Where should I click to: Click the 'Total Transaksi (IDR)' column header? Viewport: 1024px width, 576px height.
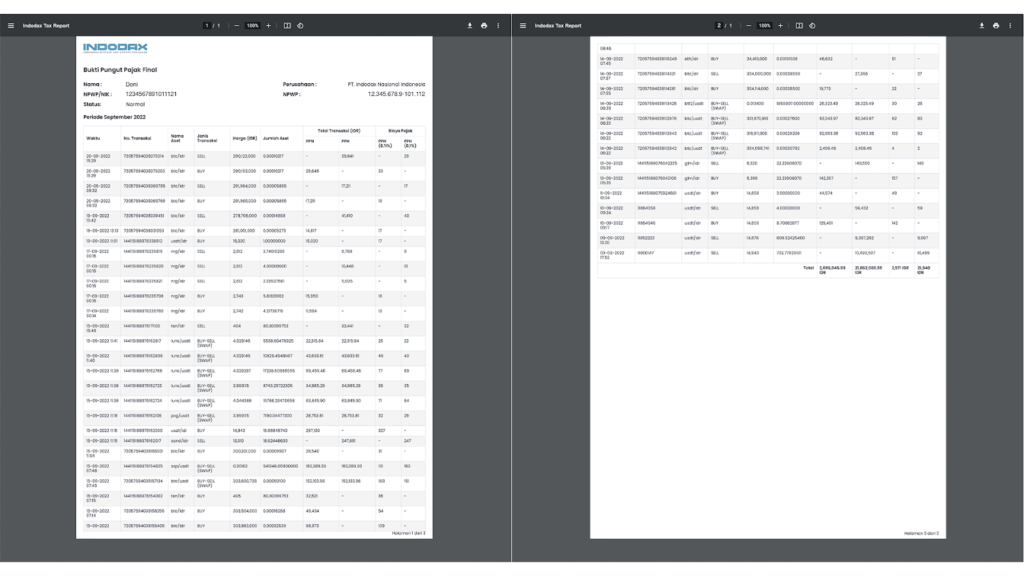coord(339,131)
